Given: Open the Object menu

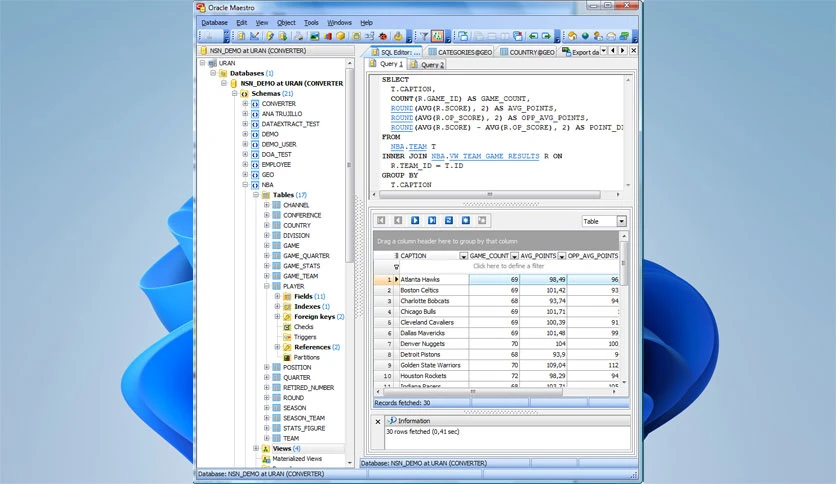Looking at the screenshot, I should point(286,23).
